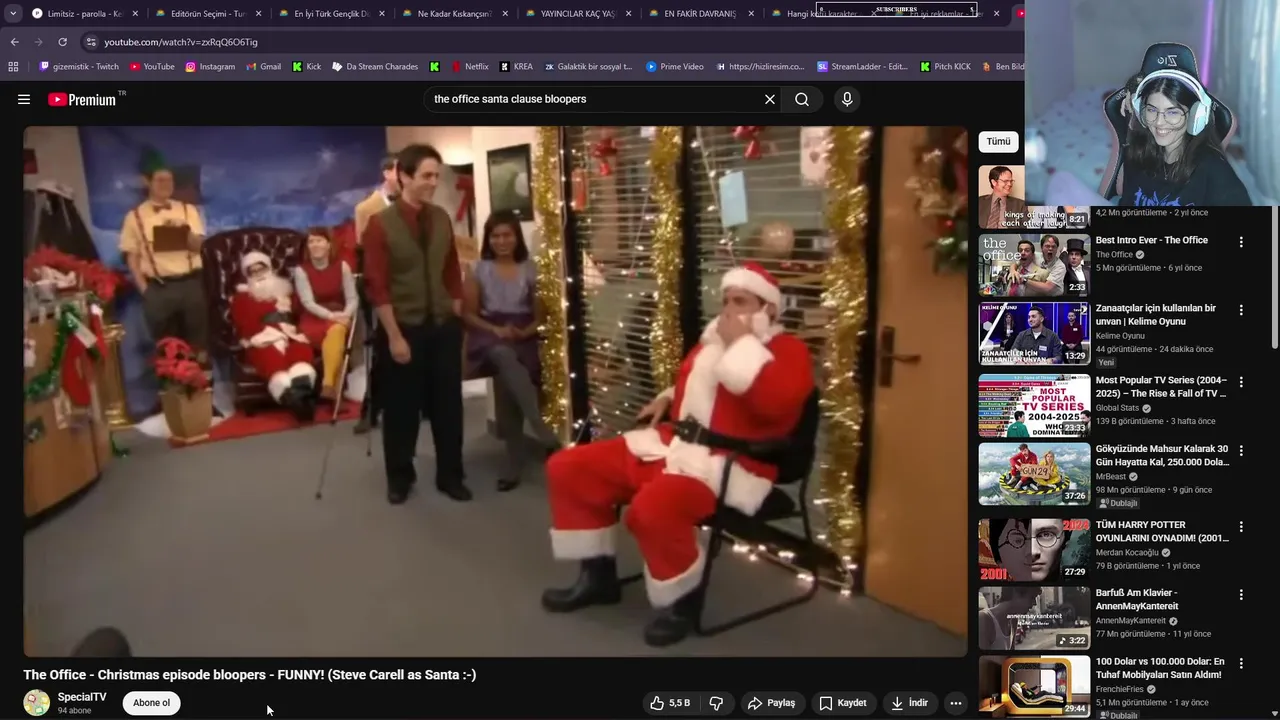This screenshot has width=1280, height=720.
Task: Open the gizemistik - Twitch bookmark
Action: tap(79, 67)
